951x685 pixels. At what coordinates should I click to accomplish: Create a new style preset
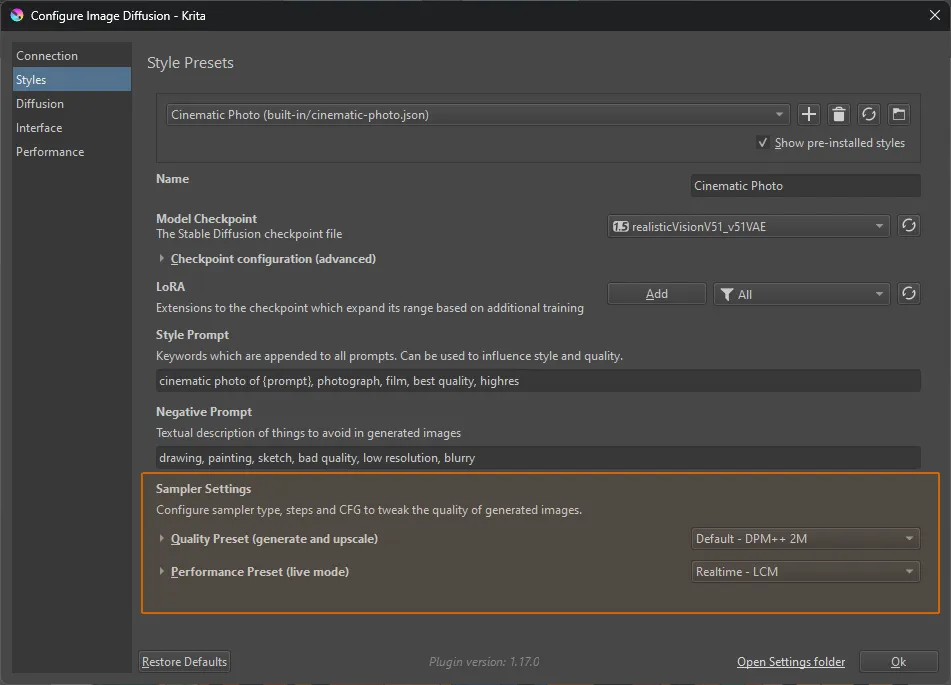808,114
